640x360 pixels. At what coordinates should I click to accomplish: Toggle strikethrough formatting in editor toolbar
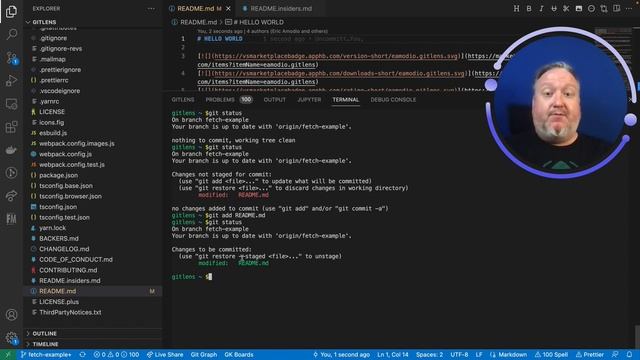[x=554, y=8]
